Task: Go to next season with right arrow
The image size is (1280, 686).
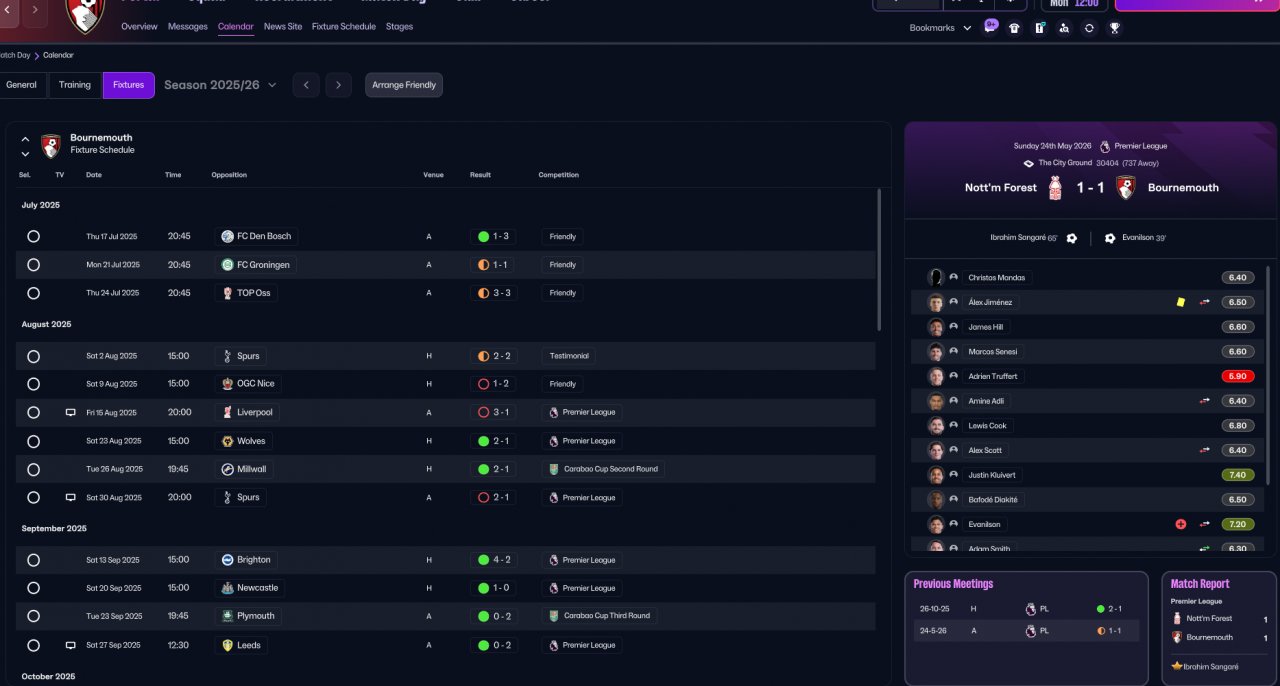Action: click(339, 85)
